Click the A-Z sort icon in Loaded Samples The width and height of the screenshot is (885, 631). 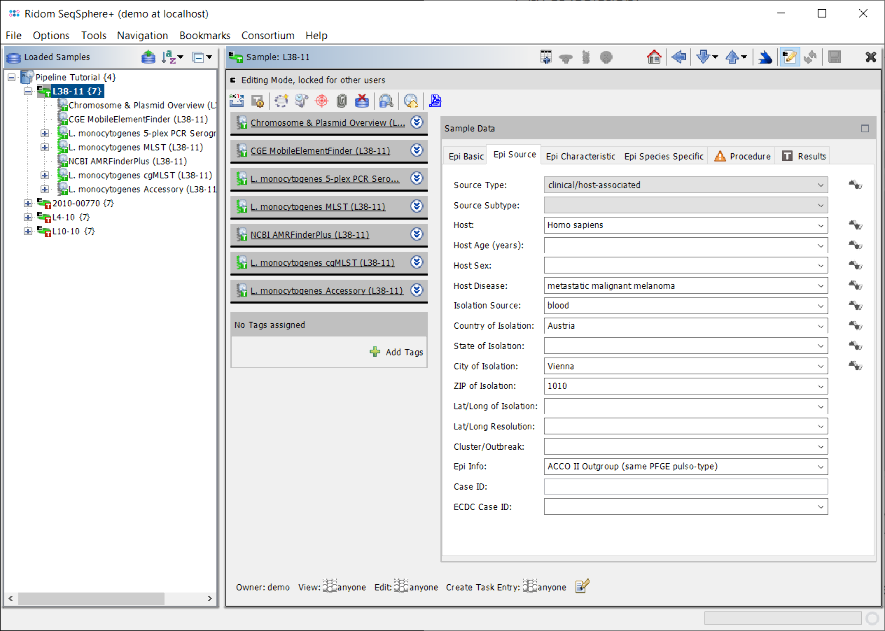click(169, 57)
